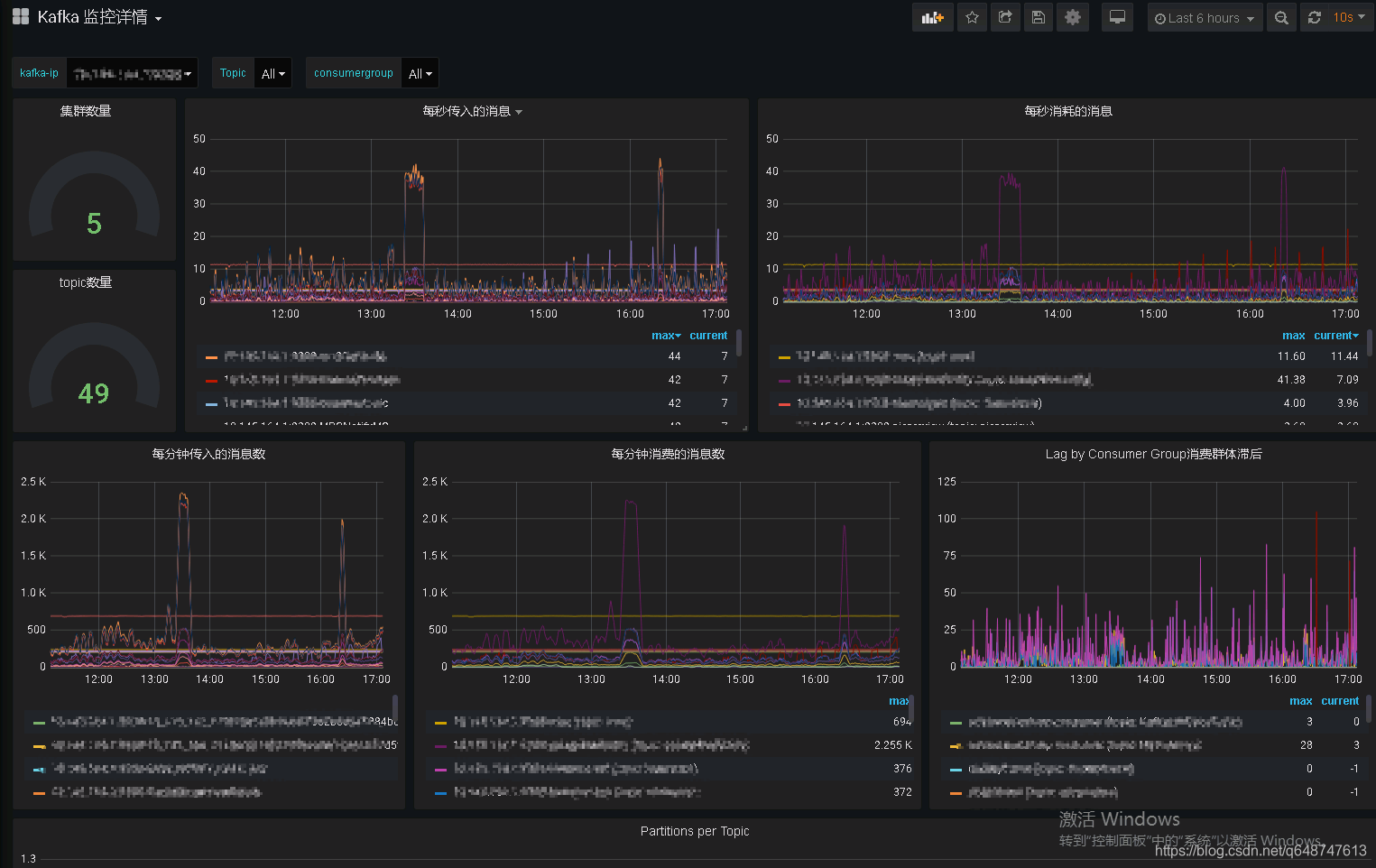
Task: Click the light blue swatch in 每秒传入的消息 legend
Action: point(211,403)
